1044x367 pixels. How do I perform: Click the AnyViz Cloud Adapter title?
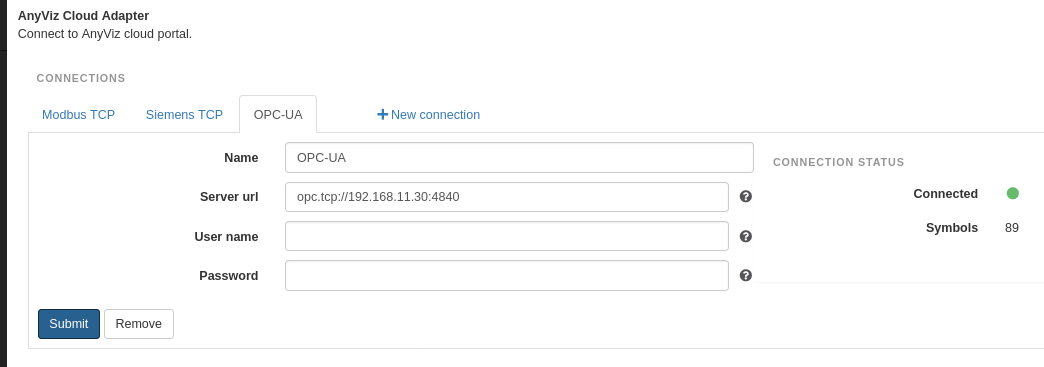click(x=83, y=16)
